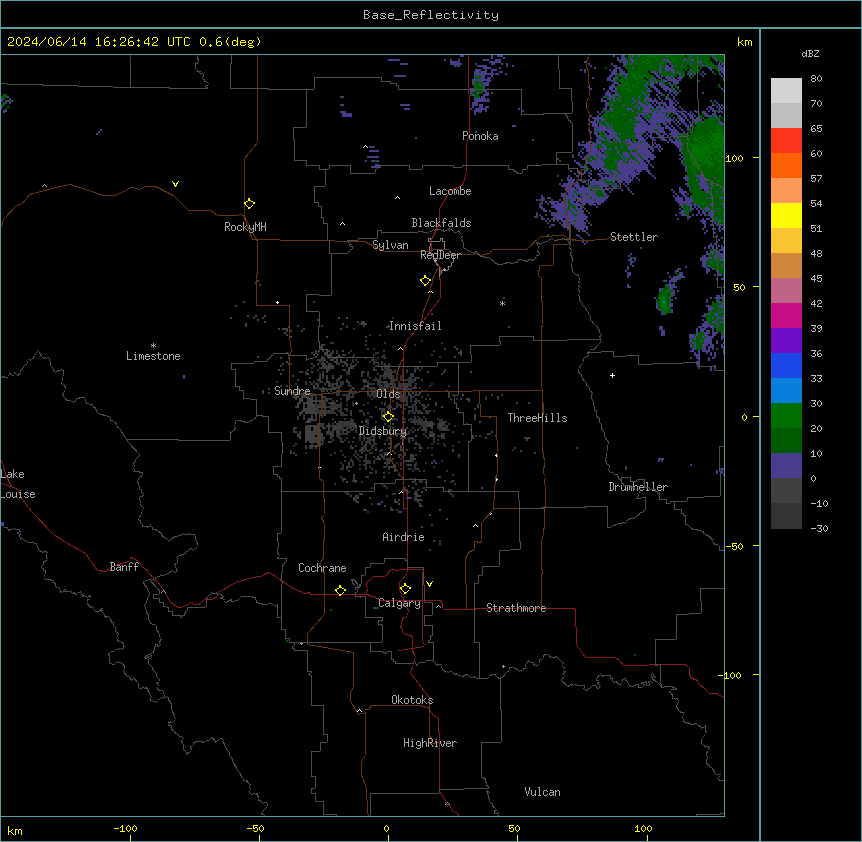Click the asterisk marker above Limestone
862x842 pixels.
[x=153, y=345]
